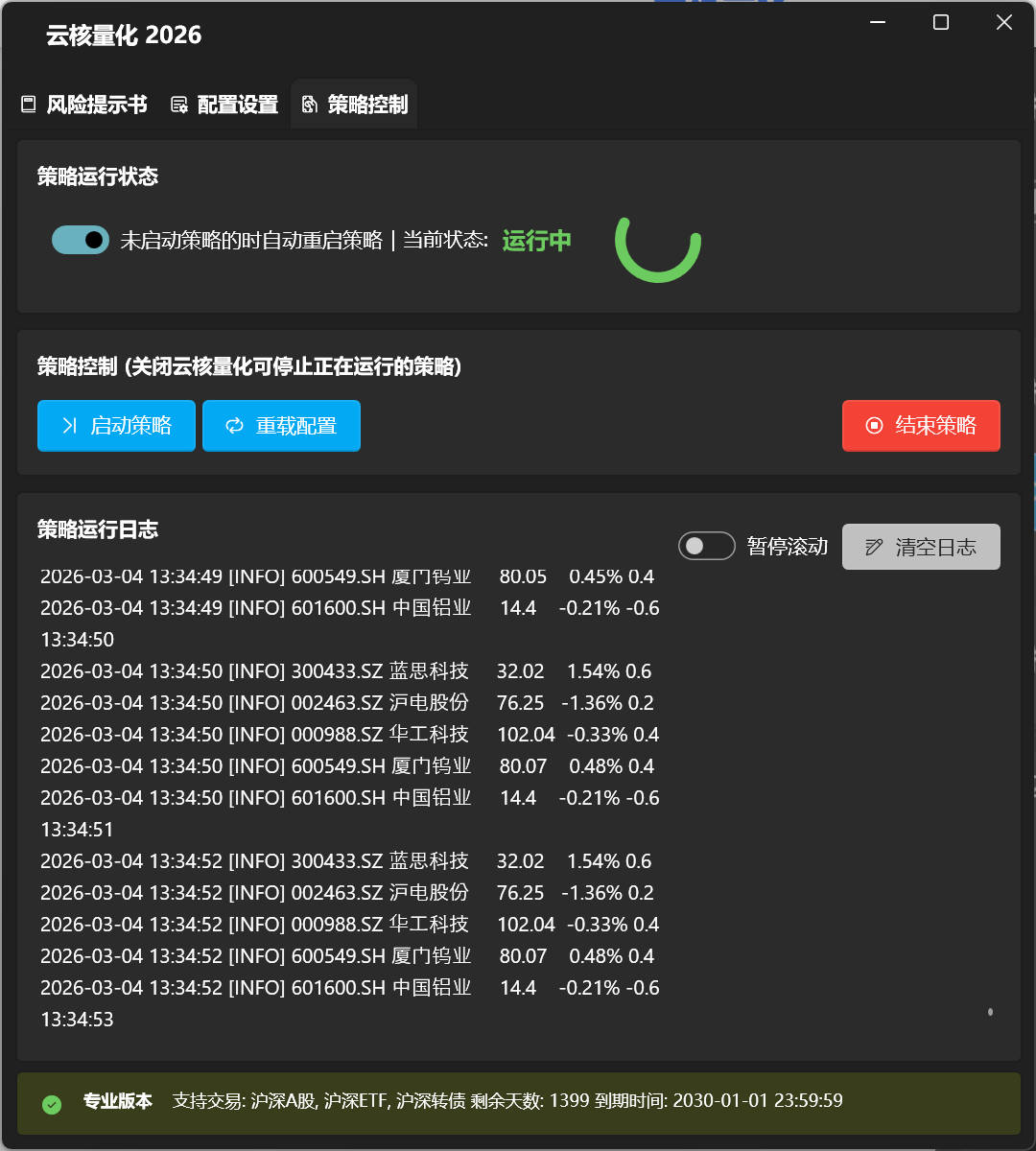This screenshot has width=1036, height=1151.
Task: Enable the 暂停滚动 scroll pause toggle
Action: [x=706, y=545]
